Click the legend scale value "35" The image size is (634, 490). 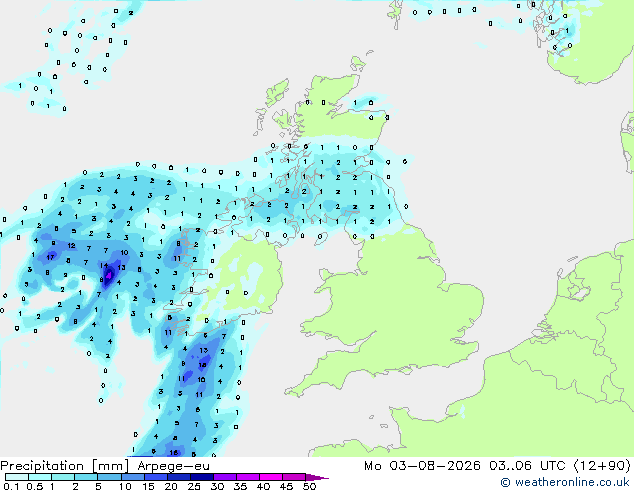[240, 486]
